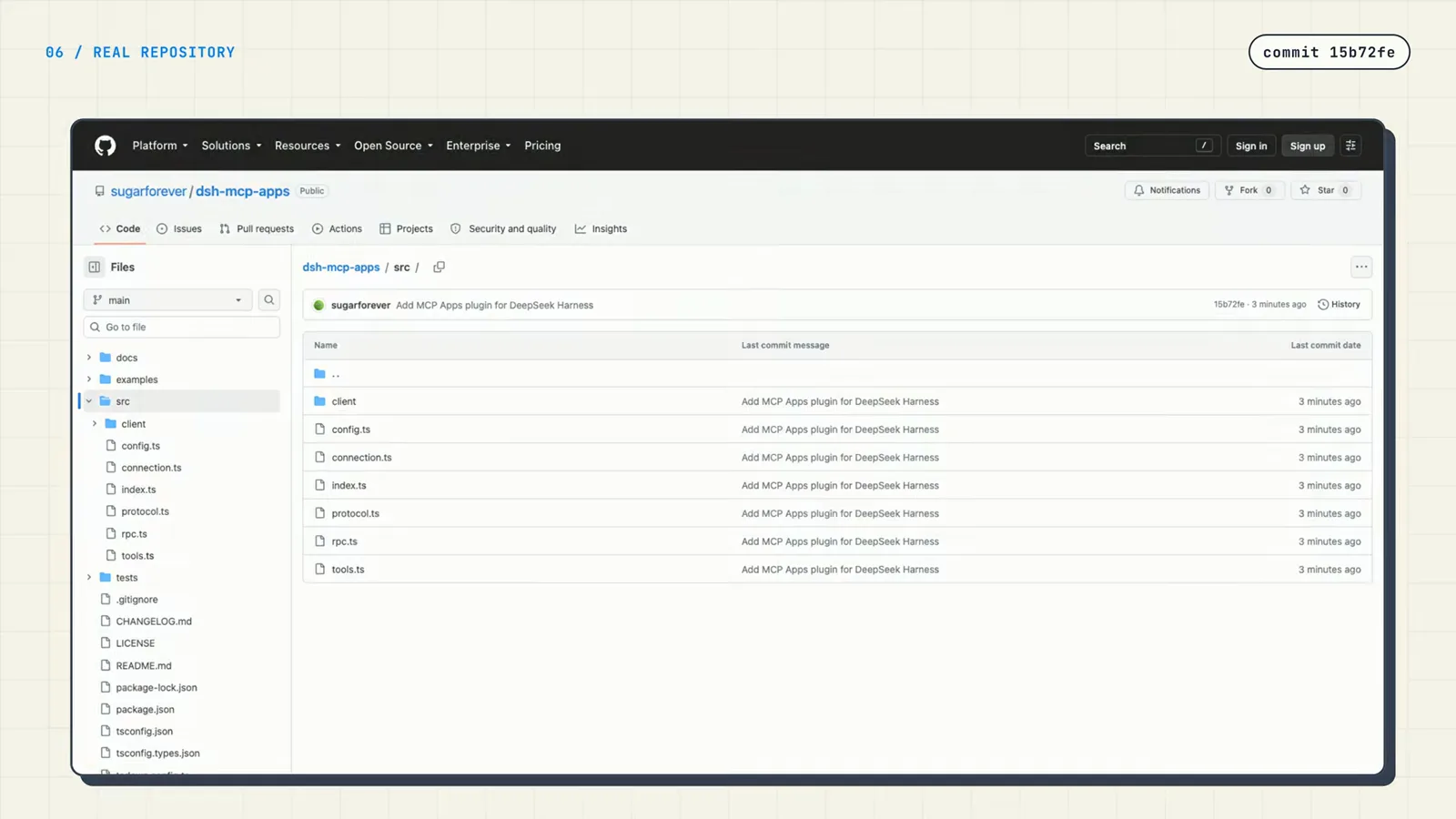Viewport: 1456px width, 819px height.
Task: Focus the Go to file field
Action: tap(182, 328)
